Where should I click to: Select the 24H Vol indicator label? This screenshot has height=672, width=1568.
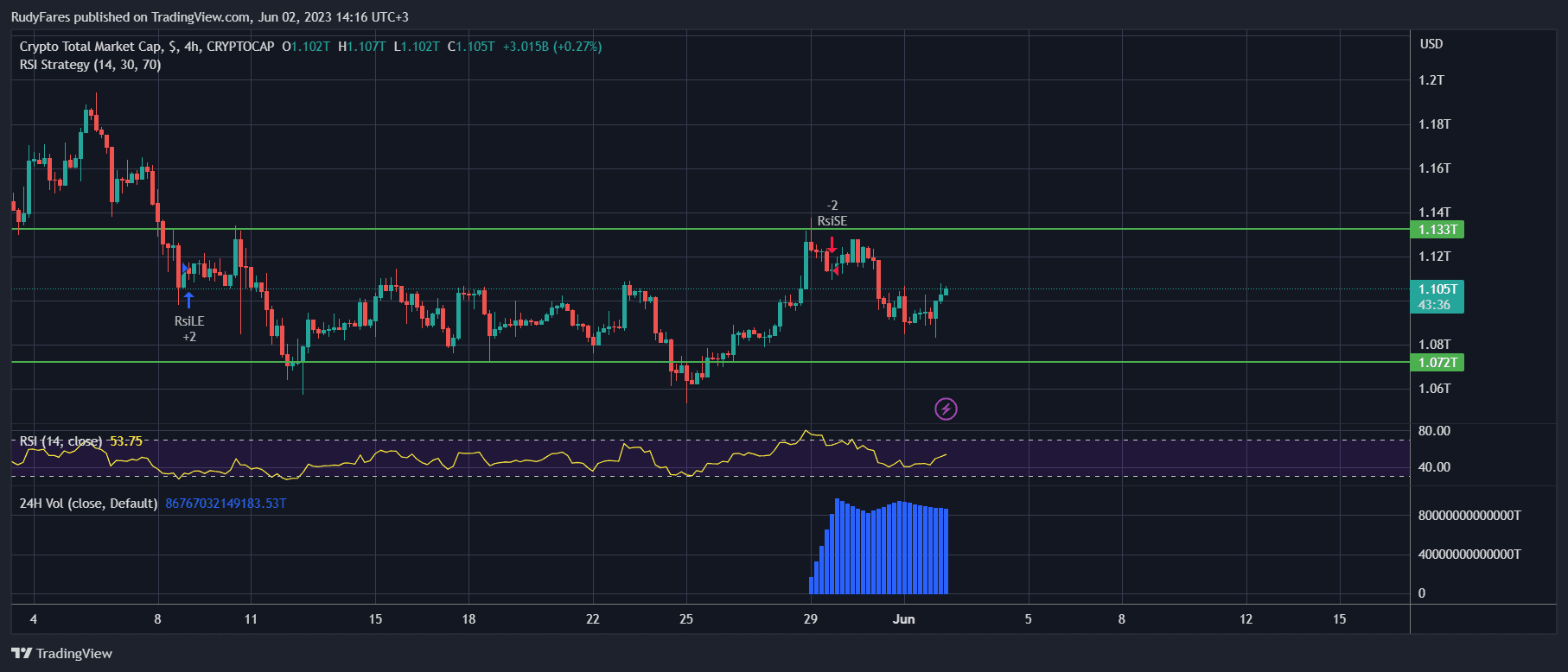click(x=88, y=504)
